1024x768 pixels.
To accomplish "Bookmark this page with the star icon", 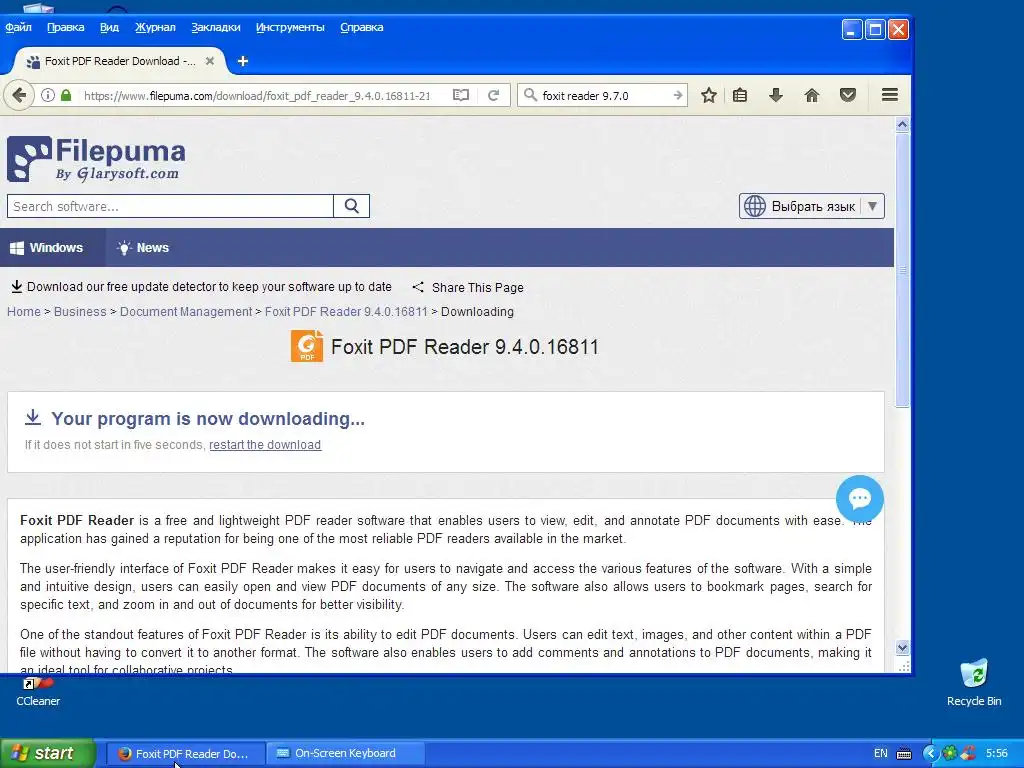I will [709, 95].
